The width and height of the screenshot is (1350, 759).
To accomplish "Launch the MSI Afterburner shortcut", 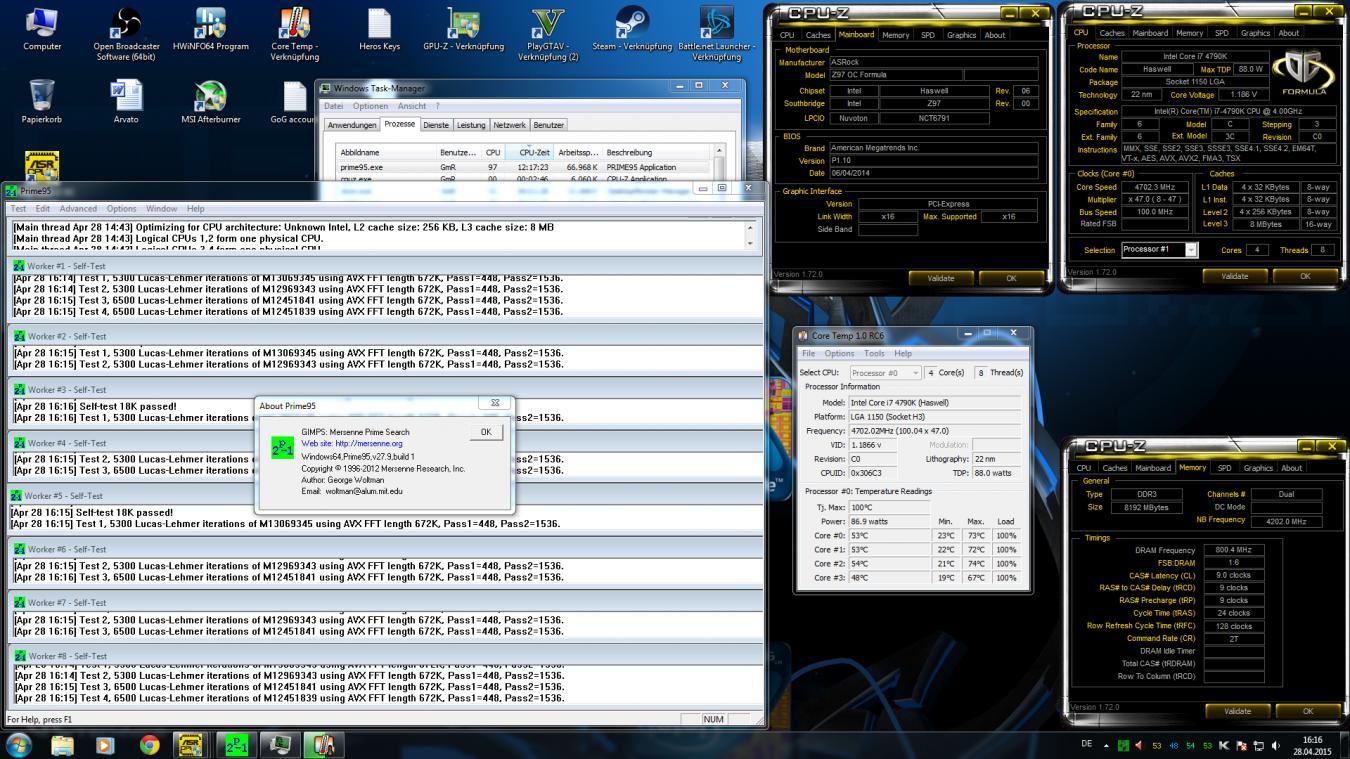I will [210, 102].
